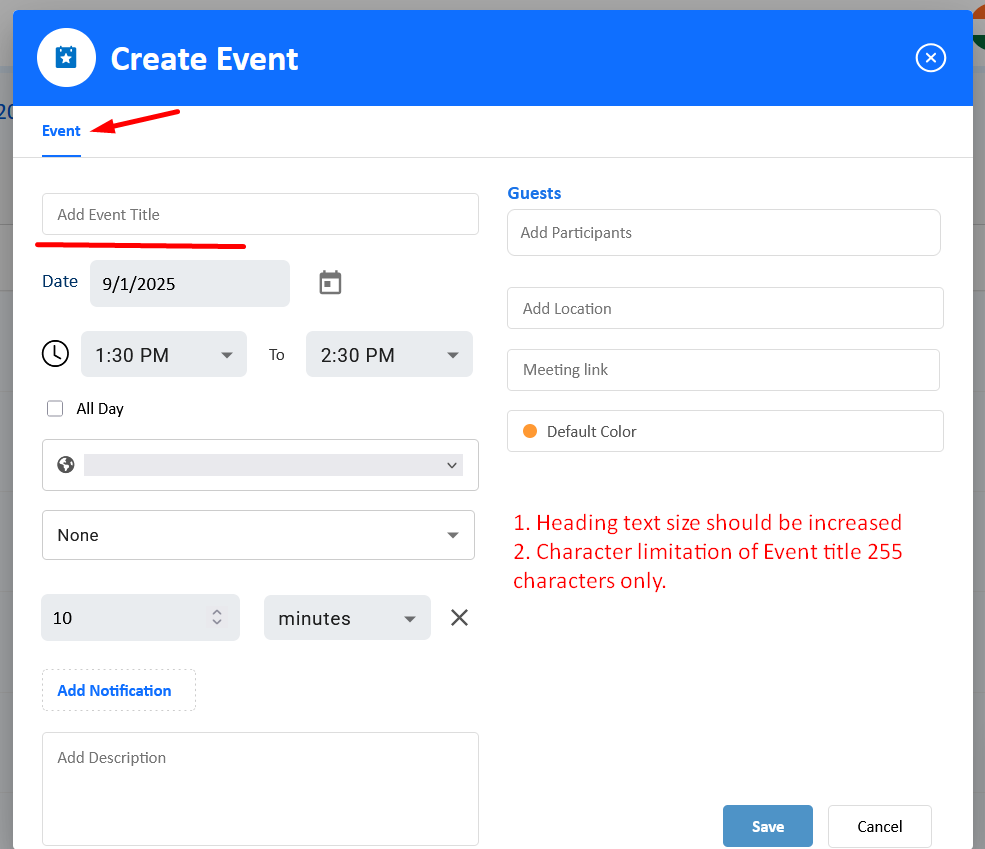The height and width of the screenshot is (849, 985).
Task: Click the Cancel button
Action: pos(879,826)
